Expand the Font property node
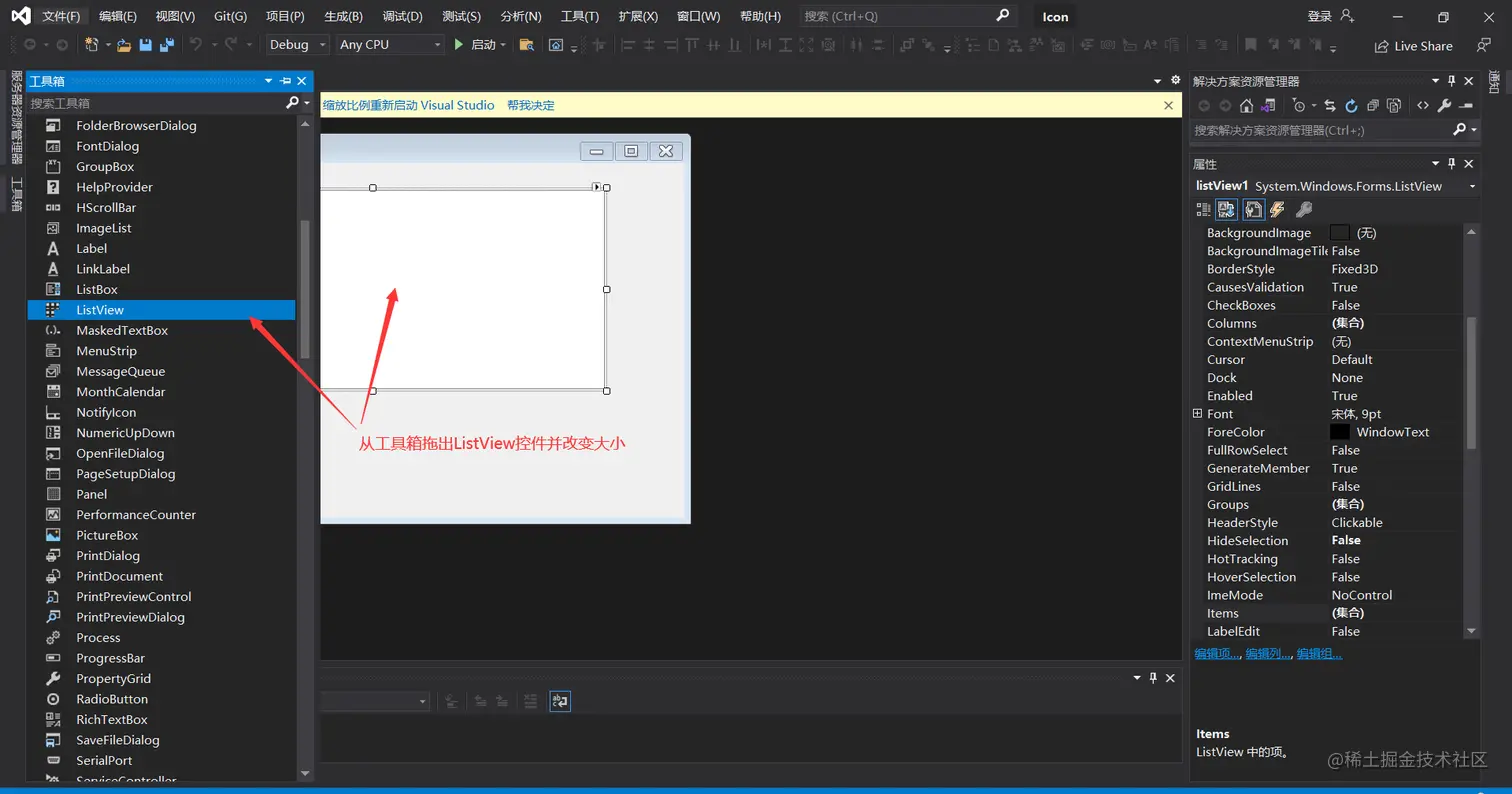 click(x=1197, y=414)
